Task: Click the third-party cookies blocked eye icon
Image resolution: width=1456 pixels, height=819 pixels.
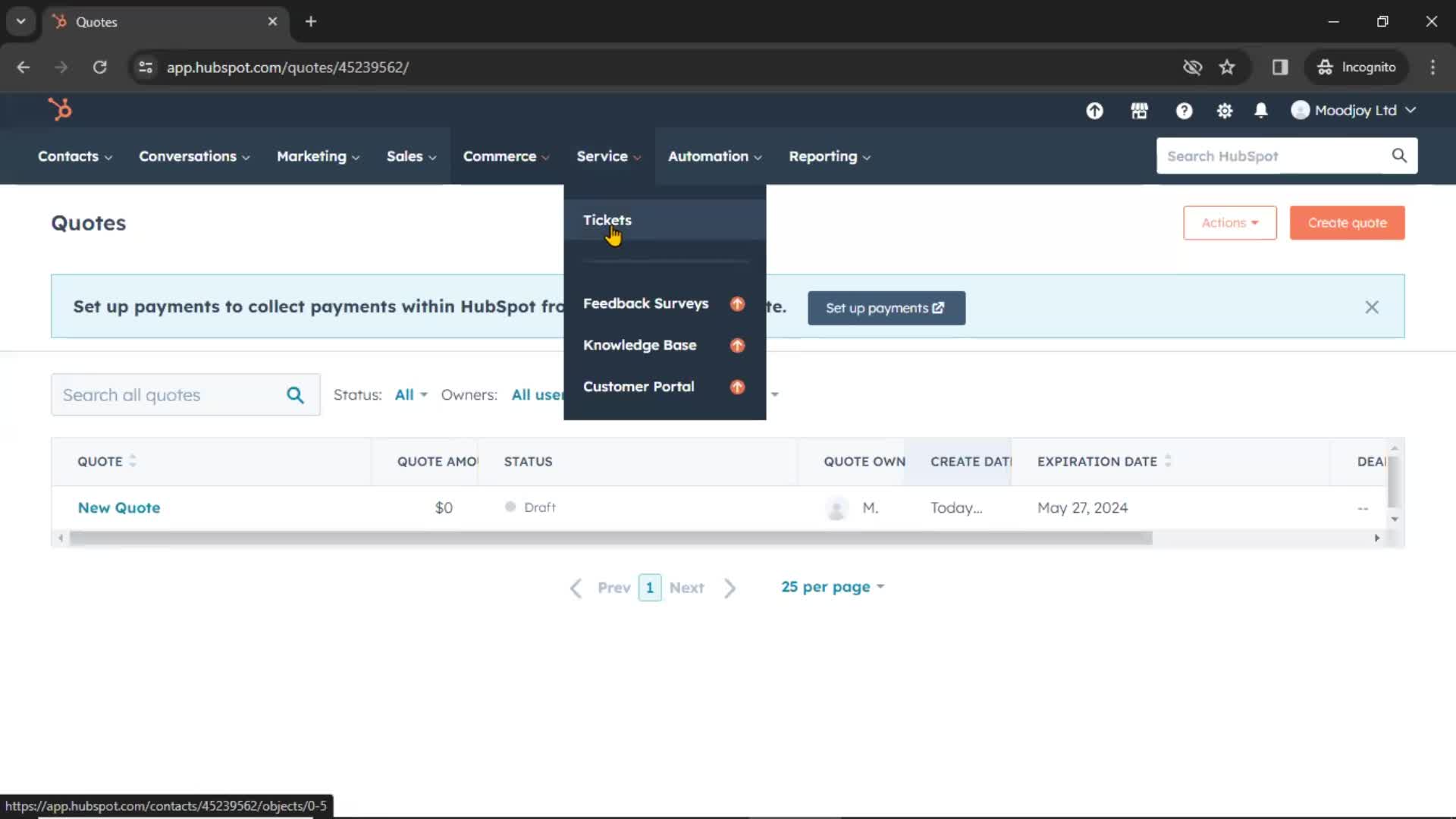Action: [x=1192, y=67]
